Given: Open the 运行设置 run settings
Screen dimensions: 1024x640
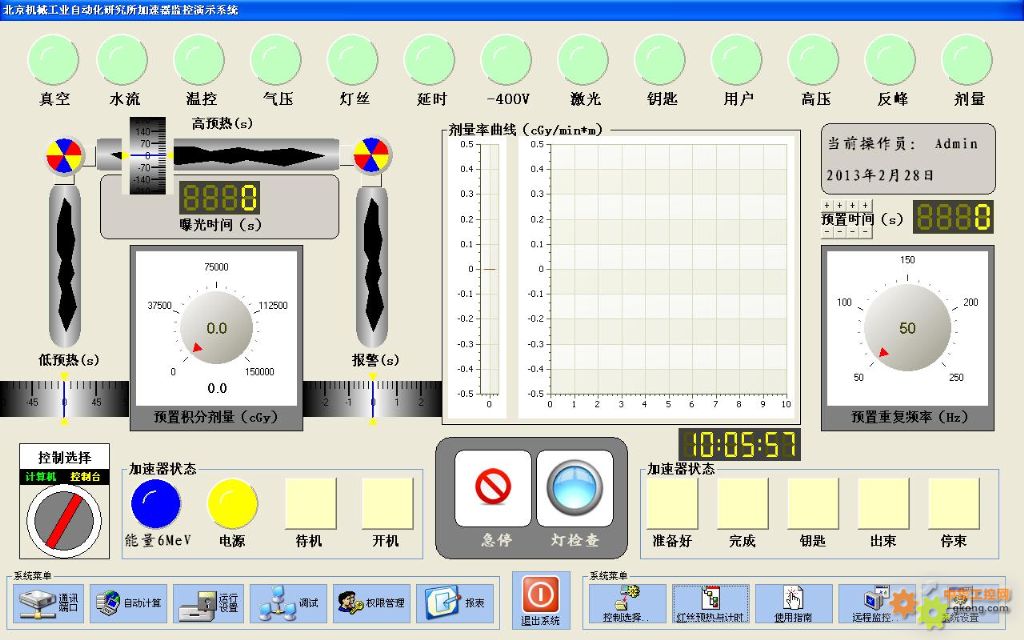Looking at the screenshot, I should tap(208, 603).
